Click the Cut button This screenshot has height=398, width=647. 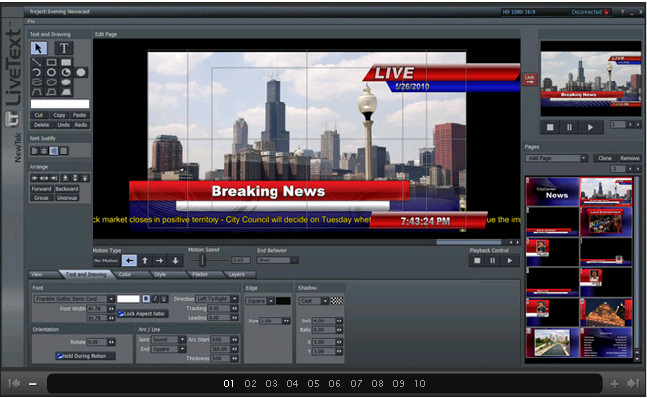39,115
